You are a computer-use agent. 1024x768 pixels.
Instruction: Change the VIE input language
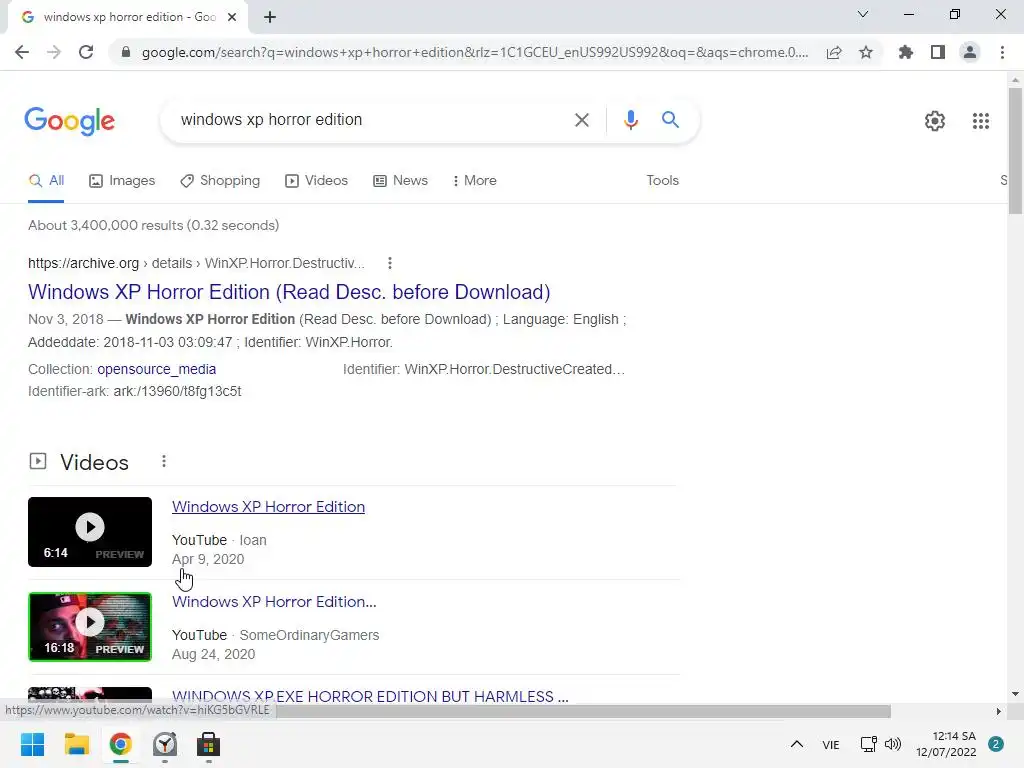831,745
